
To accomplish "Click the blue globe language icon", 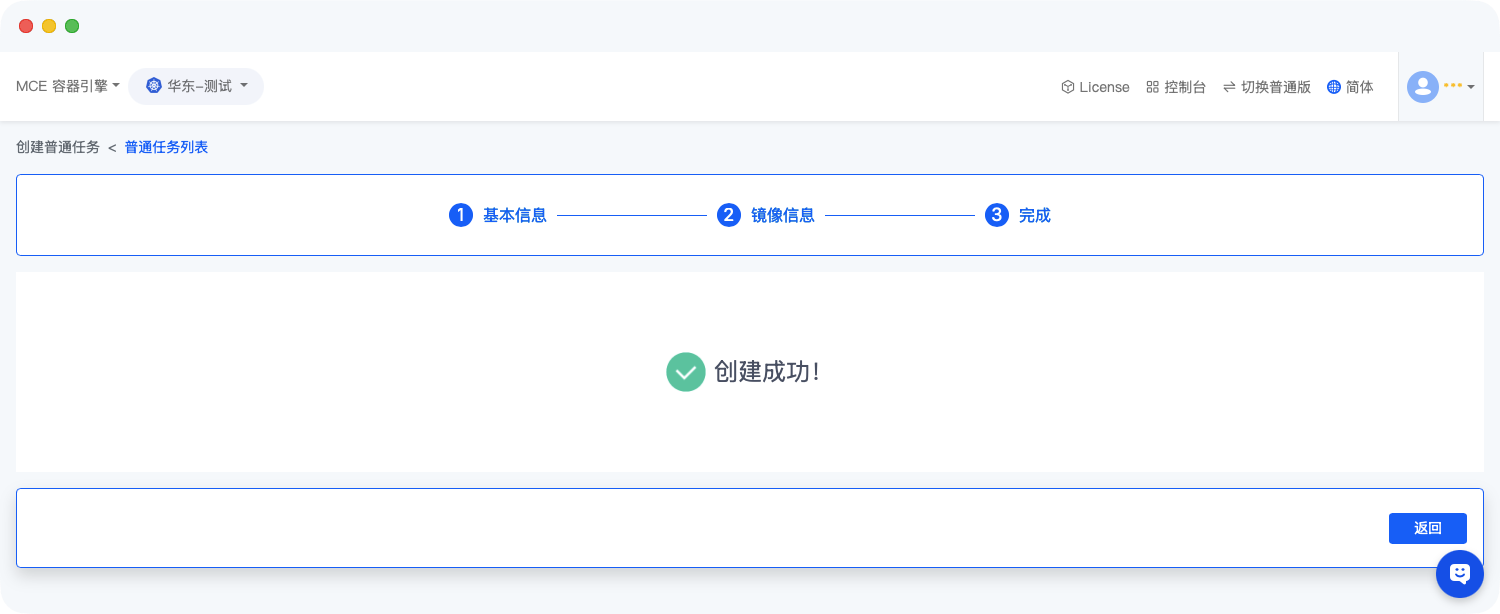I will click(1332, 86).
